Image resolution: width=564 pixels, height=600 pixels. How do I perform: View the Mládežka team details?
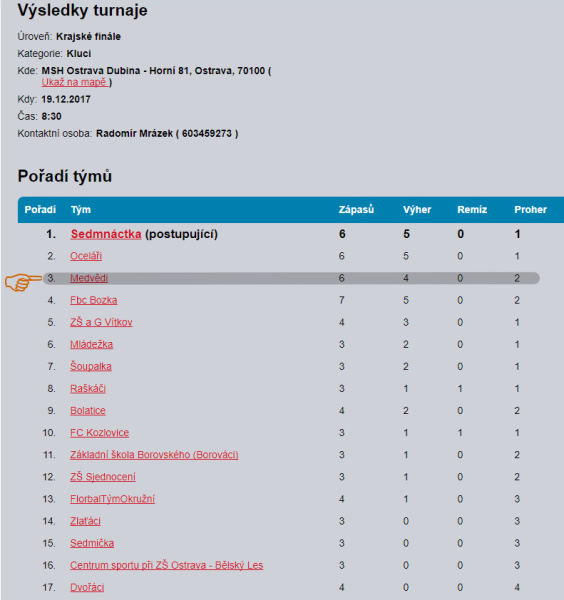pyautogui.click(x=91, y=344)
